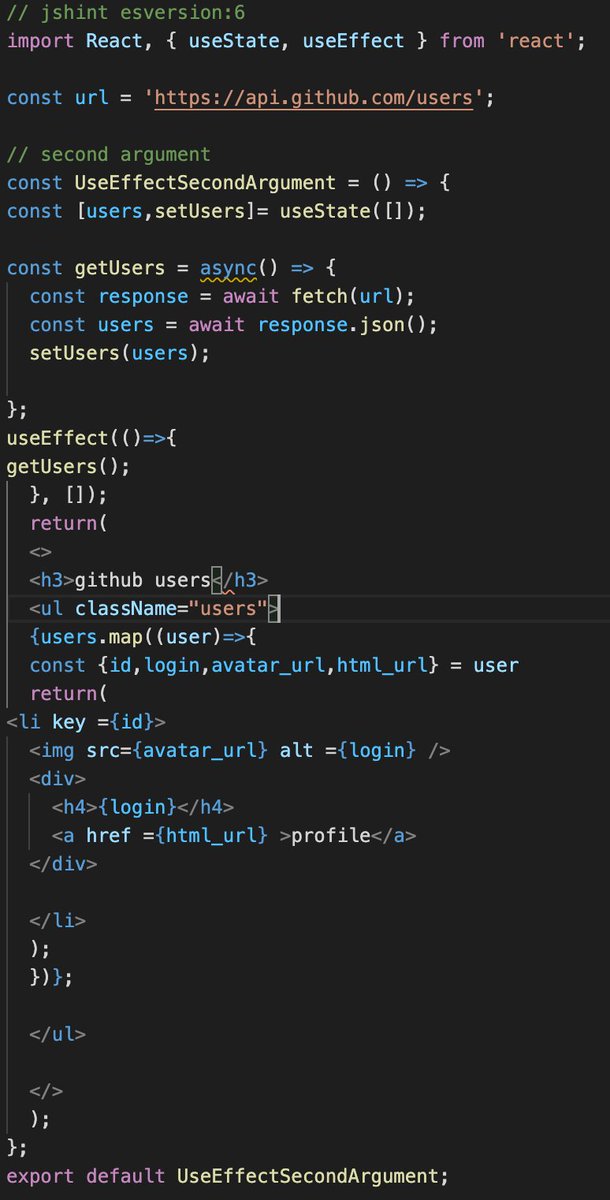Click 'setUsers' in the destructured state array
This screenshot has height=1200, width=610.
click(199, 211)
